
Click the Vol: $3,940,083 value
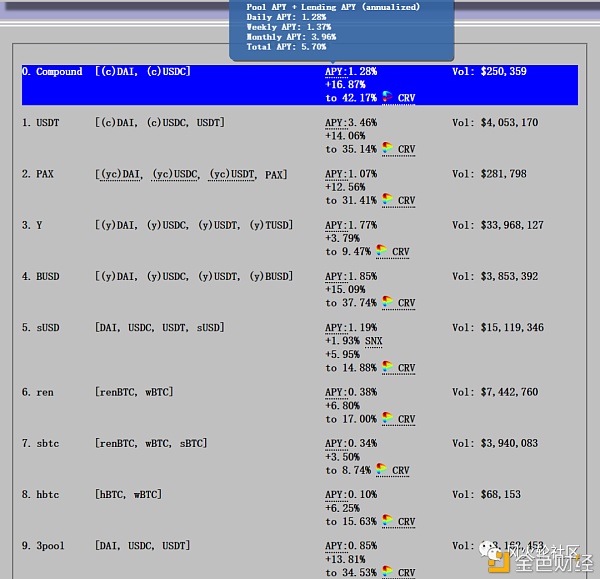pos(495,444)
